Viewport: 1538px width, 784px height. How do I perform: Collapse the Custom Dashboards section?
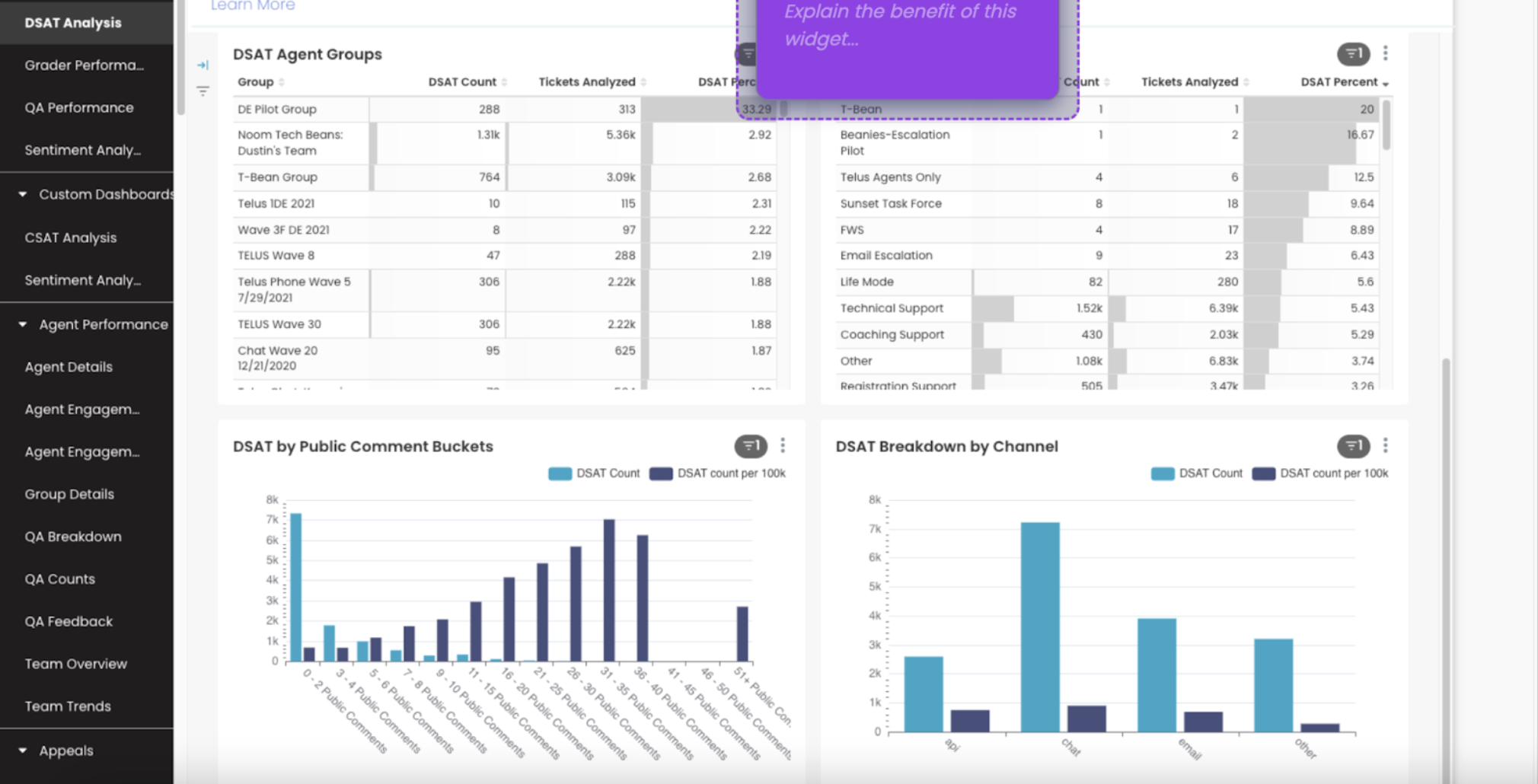click(23, 194)
